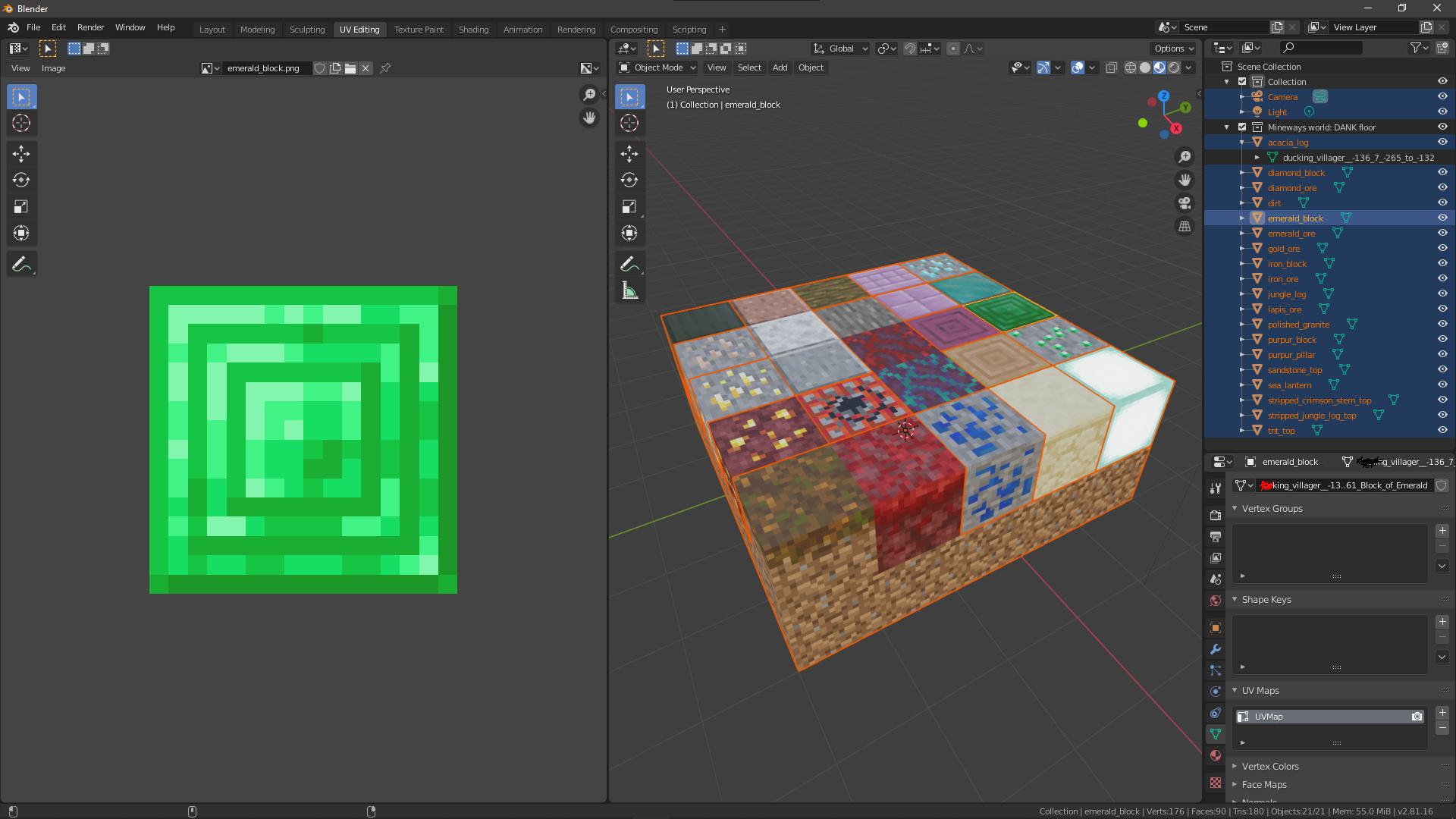Screen dimensions: 1456x819
Task: Switch to the Shading workspace tab
Action: 473,30
